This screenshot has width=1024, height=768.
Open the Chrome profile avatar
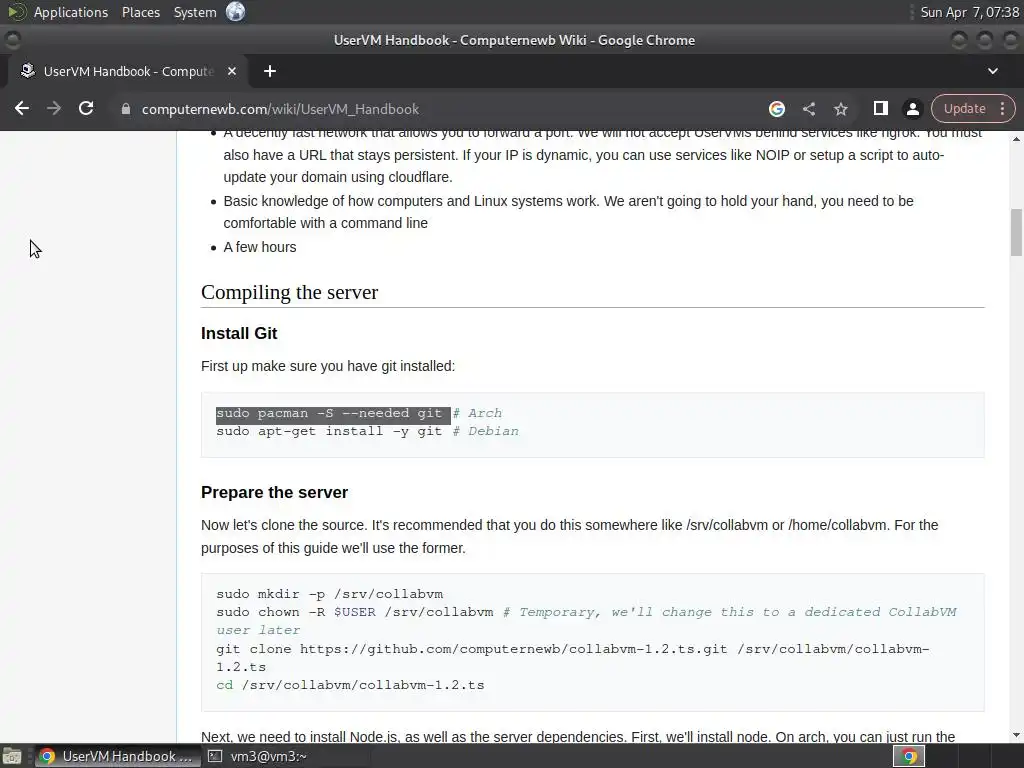912,109
